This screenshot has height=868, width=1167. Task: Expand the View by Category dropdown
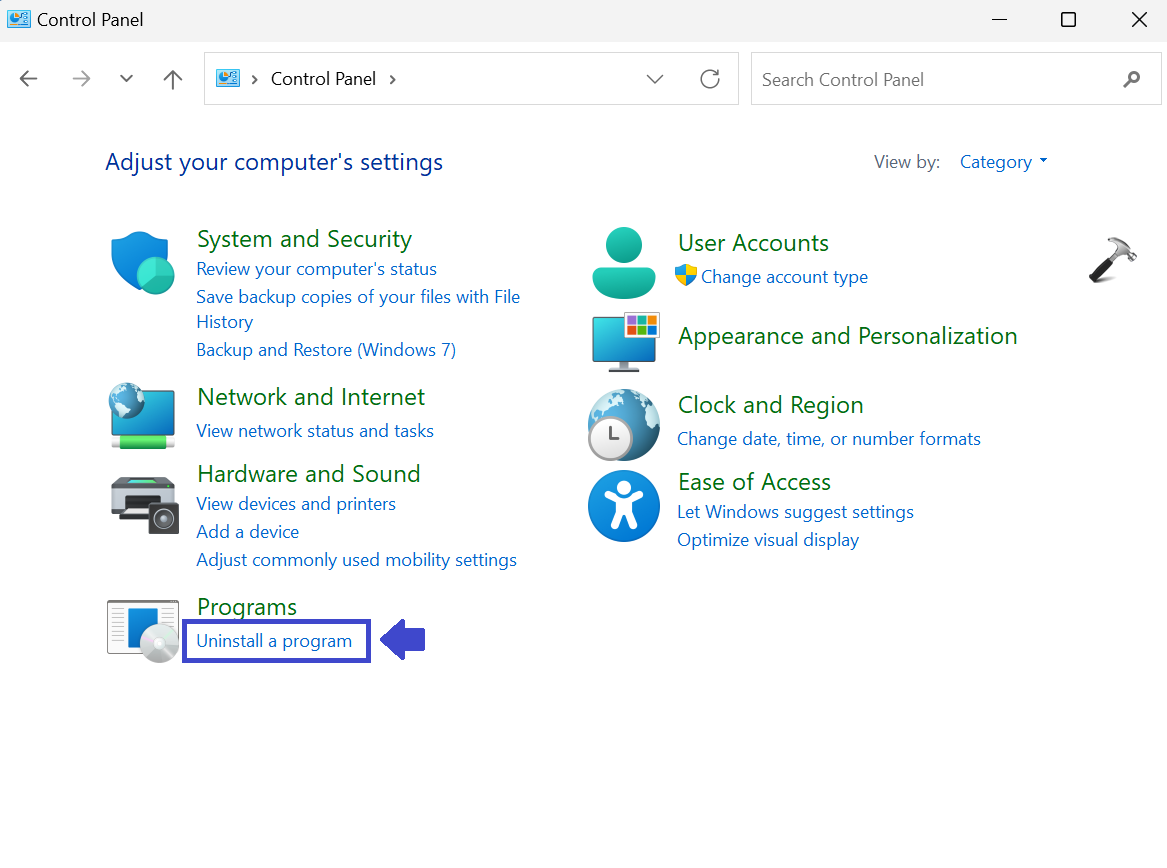point(1003,162)
